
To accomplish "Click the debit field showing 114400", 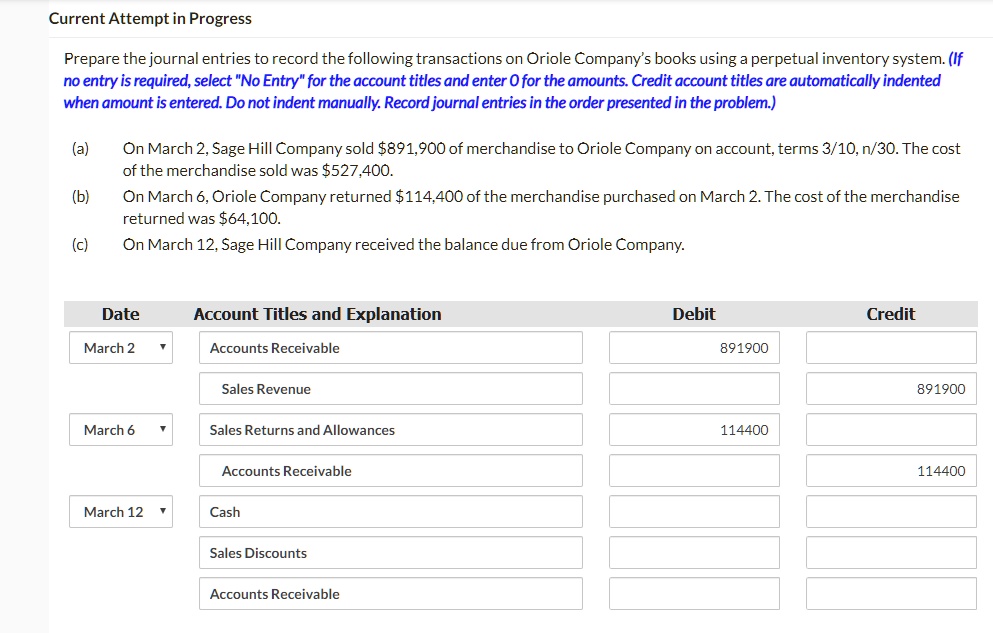I will 694,430.
